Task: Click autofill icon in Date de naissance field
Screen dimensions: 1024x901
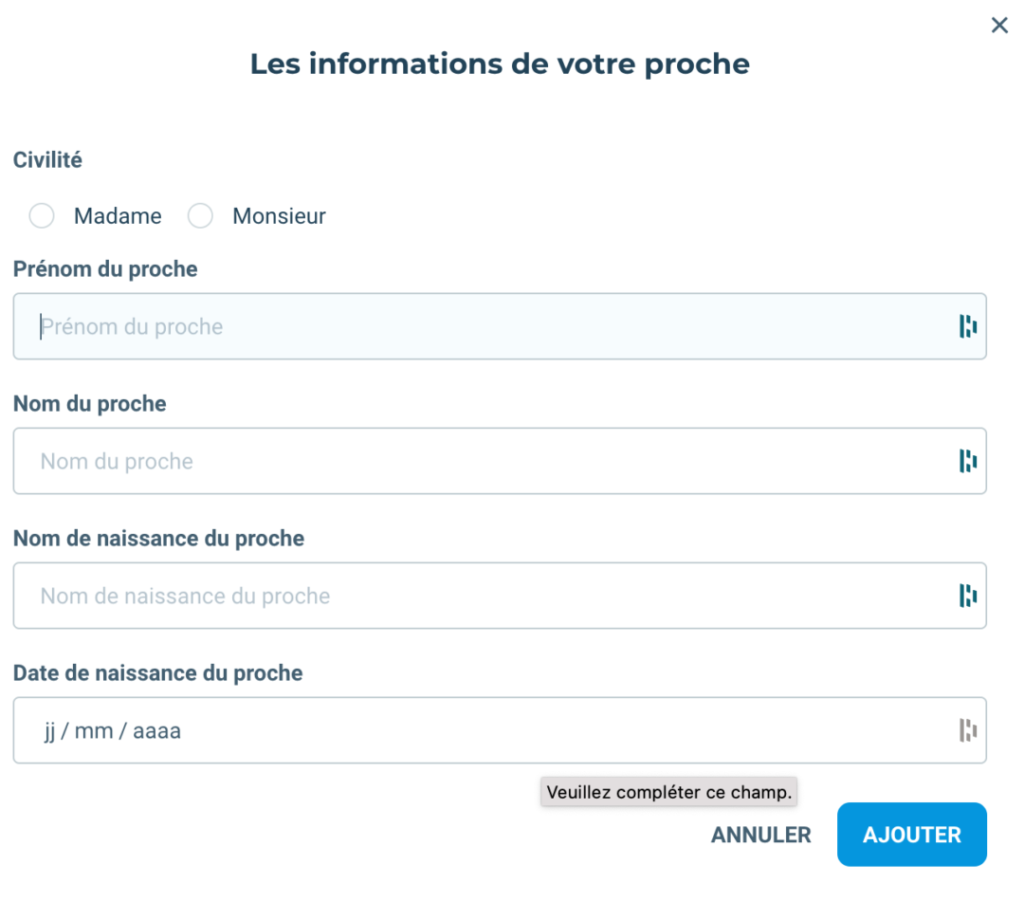Action: (967, 731)
